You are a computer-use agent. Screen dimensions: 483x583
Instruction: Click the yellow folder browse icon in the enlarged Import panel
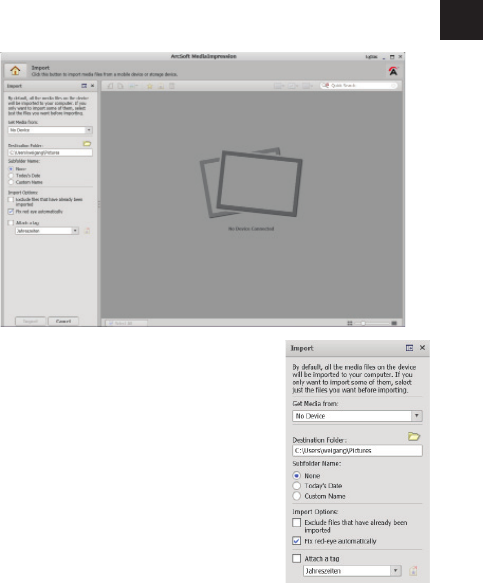click(413, 437)
